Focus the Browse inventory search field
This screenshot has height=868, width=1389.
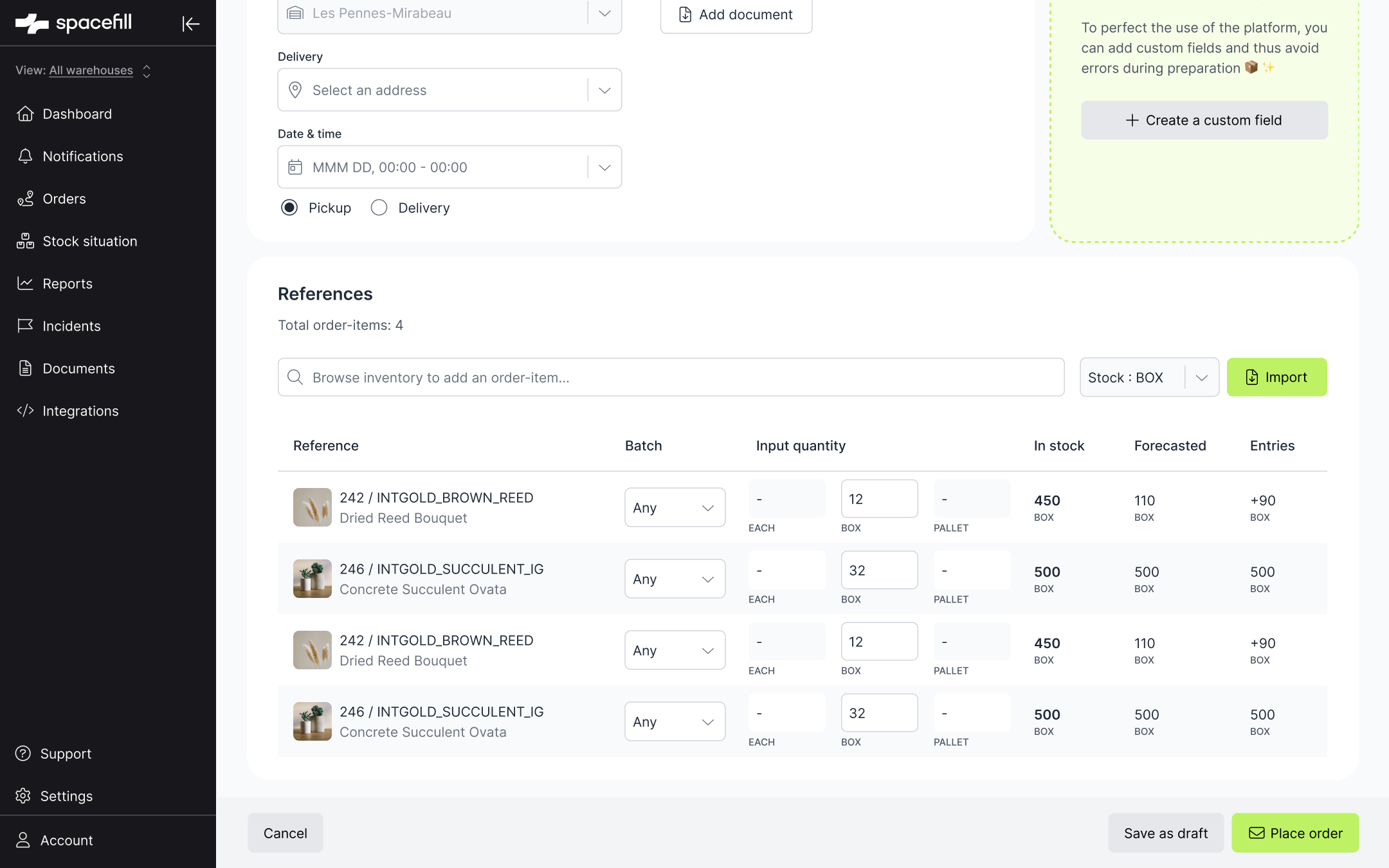coord(671,377)
